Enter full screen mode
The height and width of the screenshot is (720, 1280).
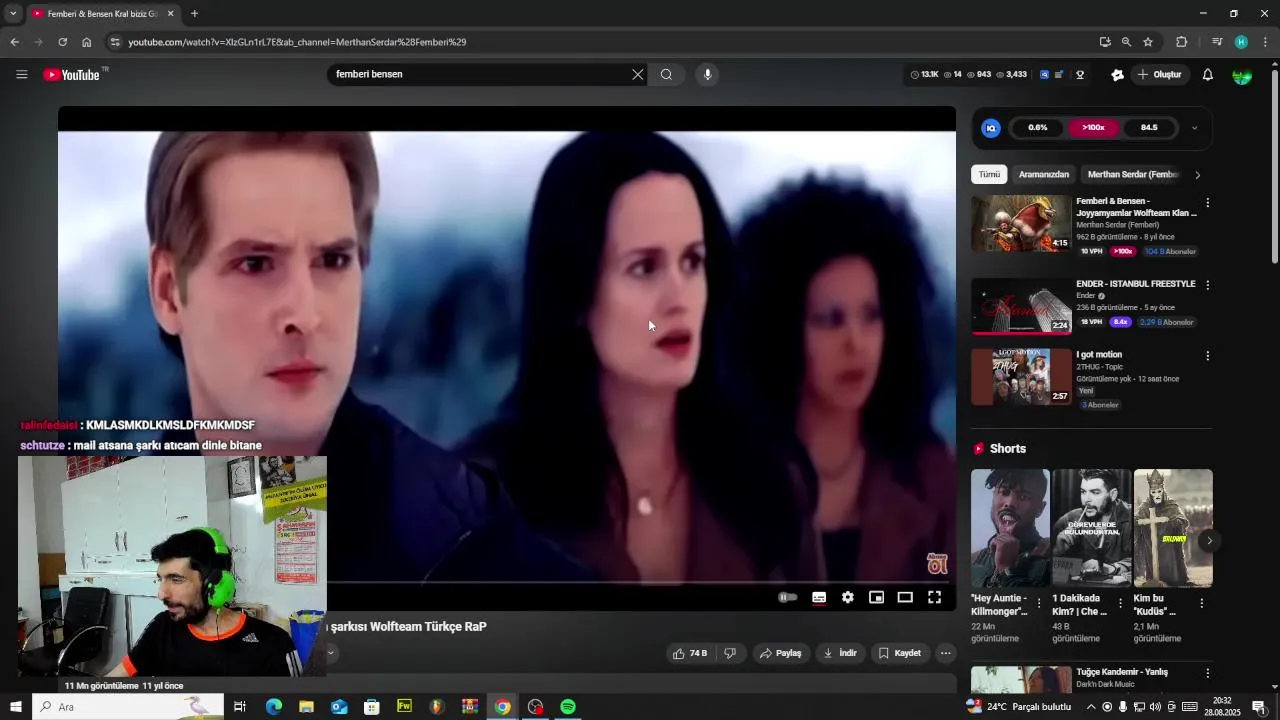(x=934, y=598)
